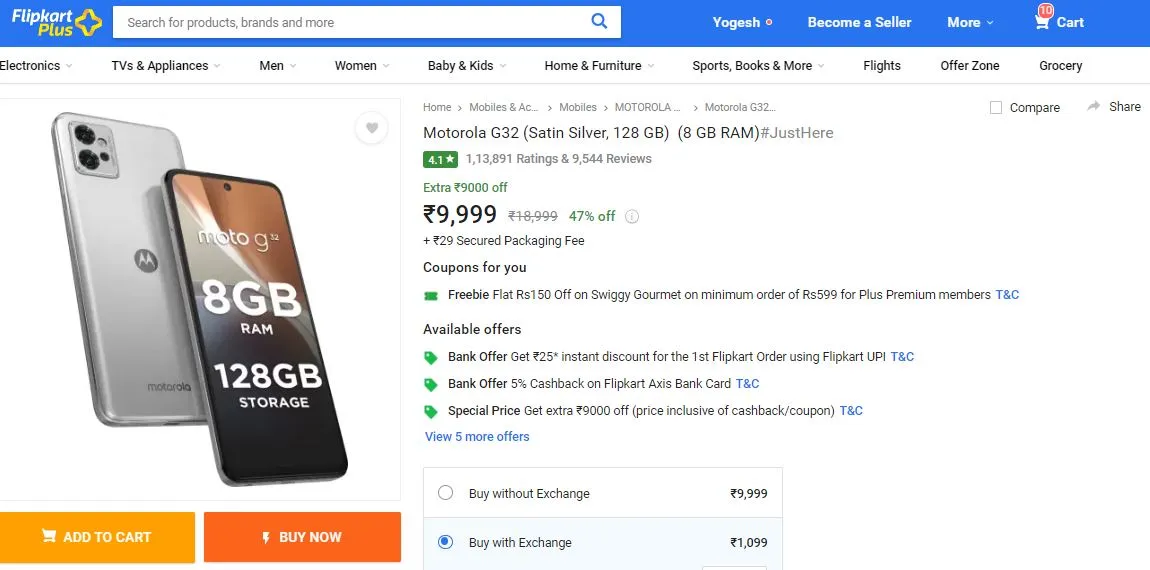1150x570 pixels.
Task: Click the 4.1 star rating badge
Action: pyautogui.click(x=440, y=158)
